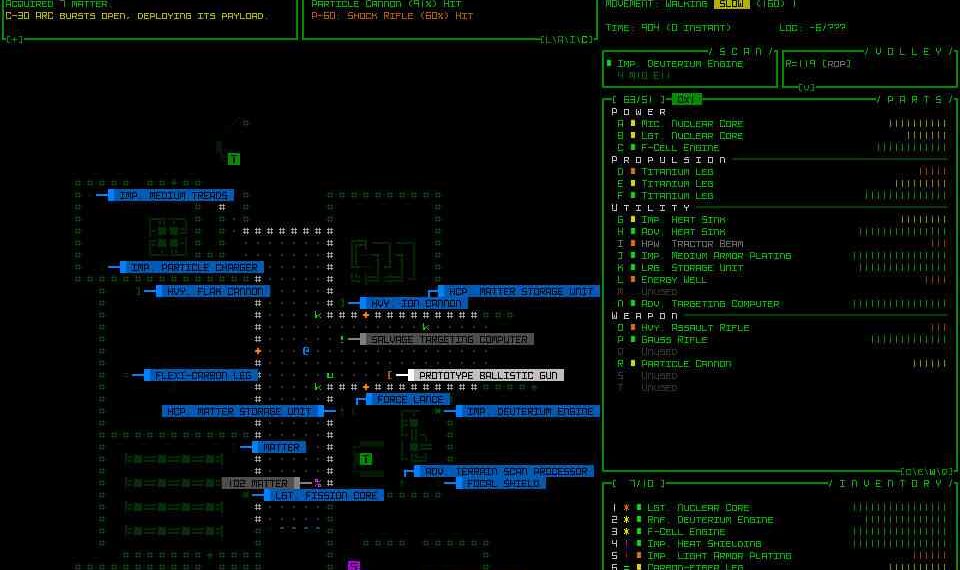Select the magenta marker at the map bottom

[353, 566]
